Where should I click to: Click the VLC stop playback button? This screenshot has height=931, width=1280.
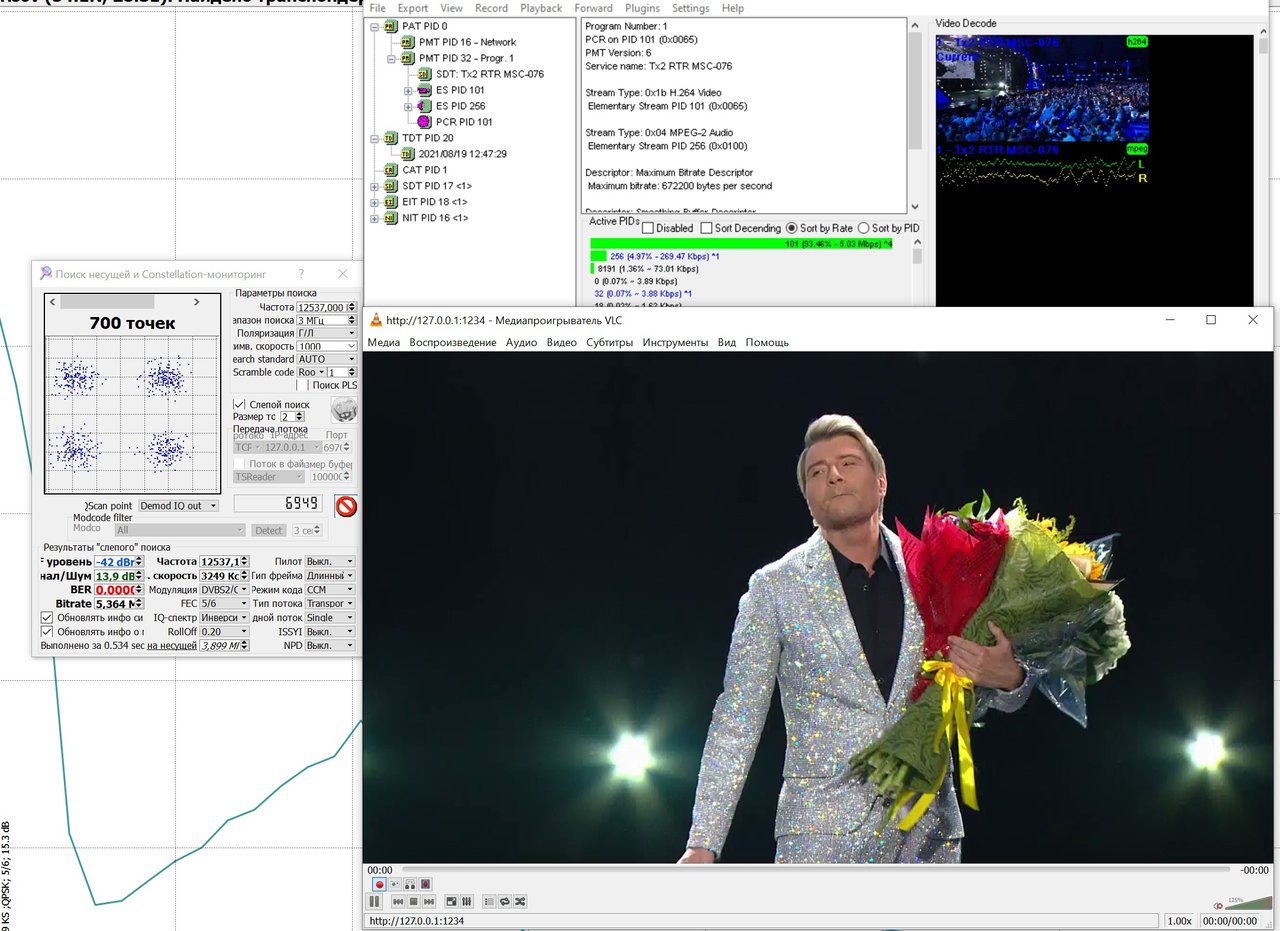[413, 901]
